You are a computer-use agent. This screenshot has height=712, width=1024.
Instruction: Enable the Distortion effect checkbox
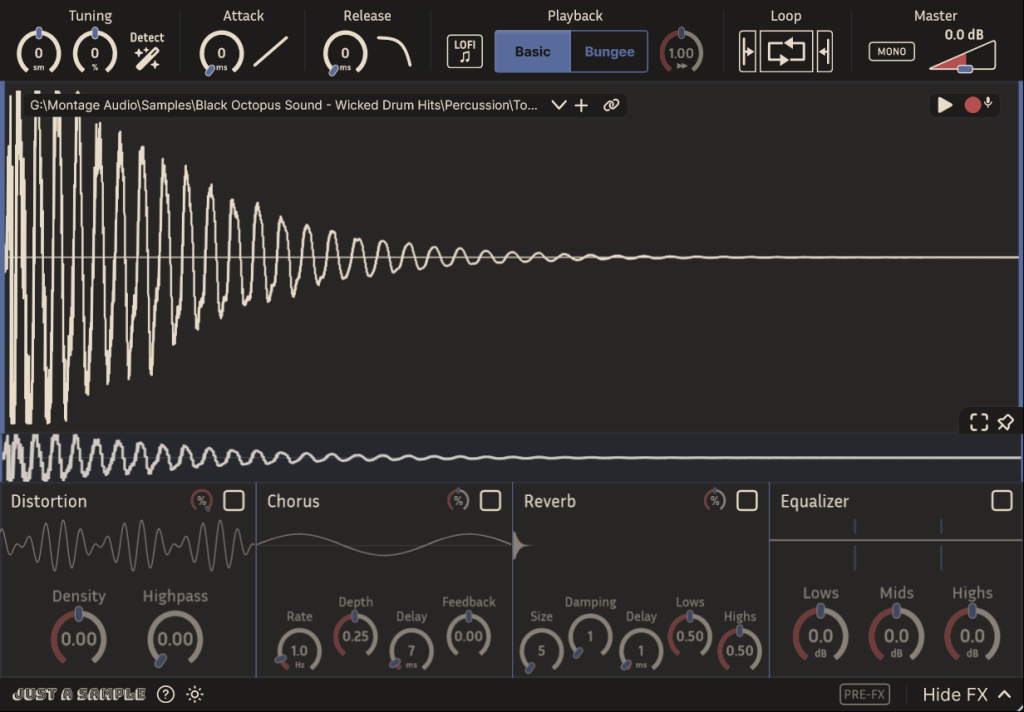(x=234, y=501)
